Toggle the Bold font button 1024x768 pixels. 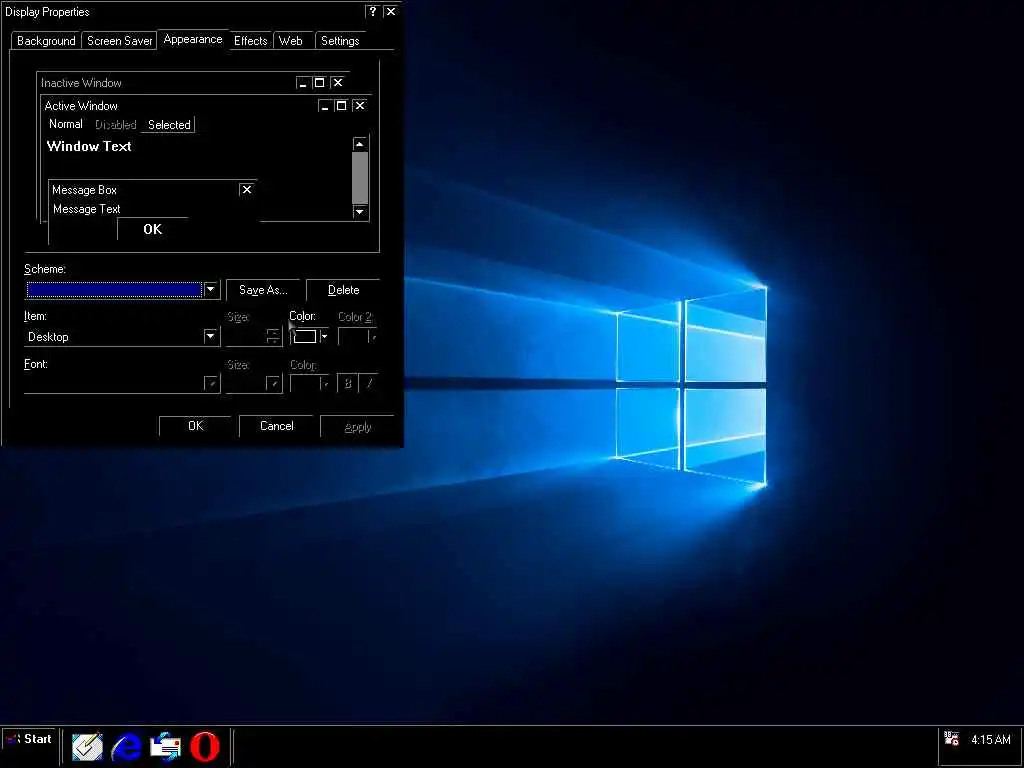click(x=347, y=383)
